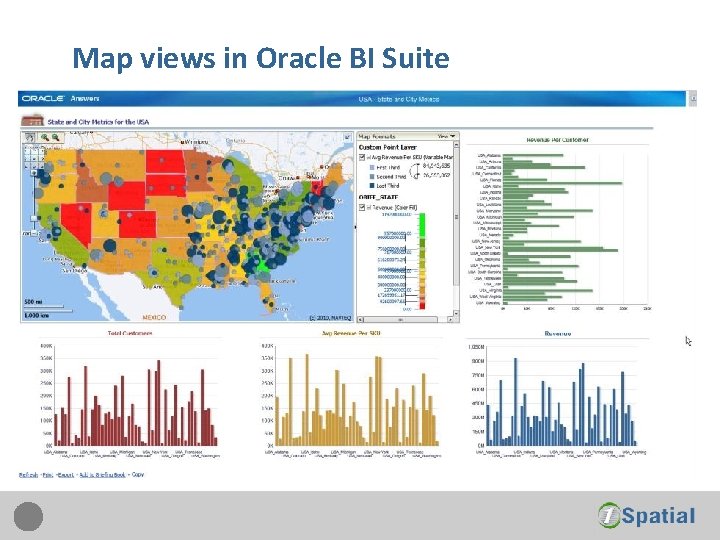Click the Map Formats horizontal scrollbar

click(x=405, y=319)
